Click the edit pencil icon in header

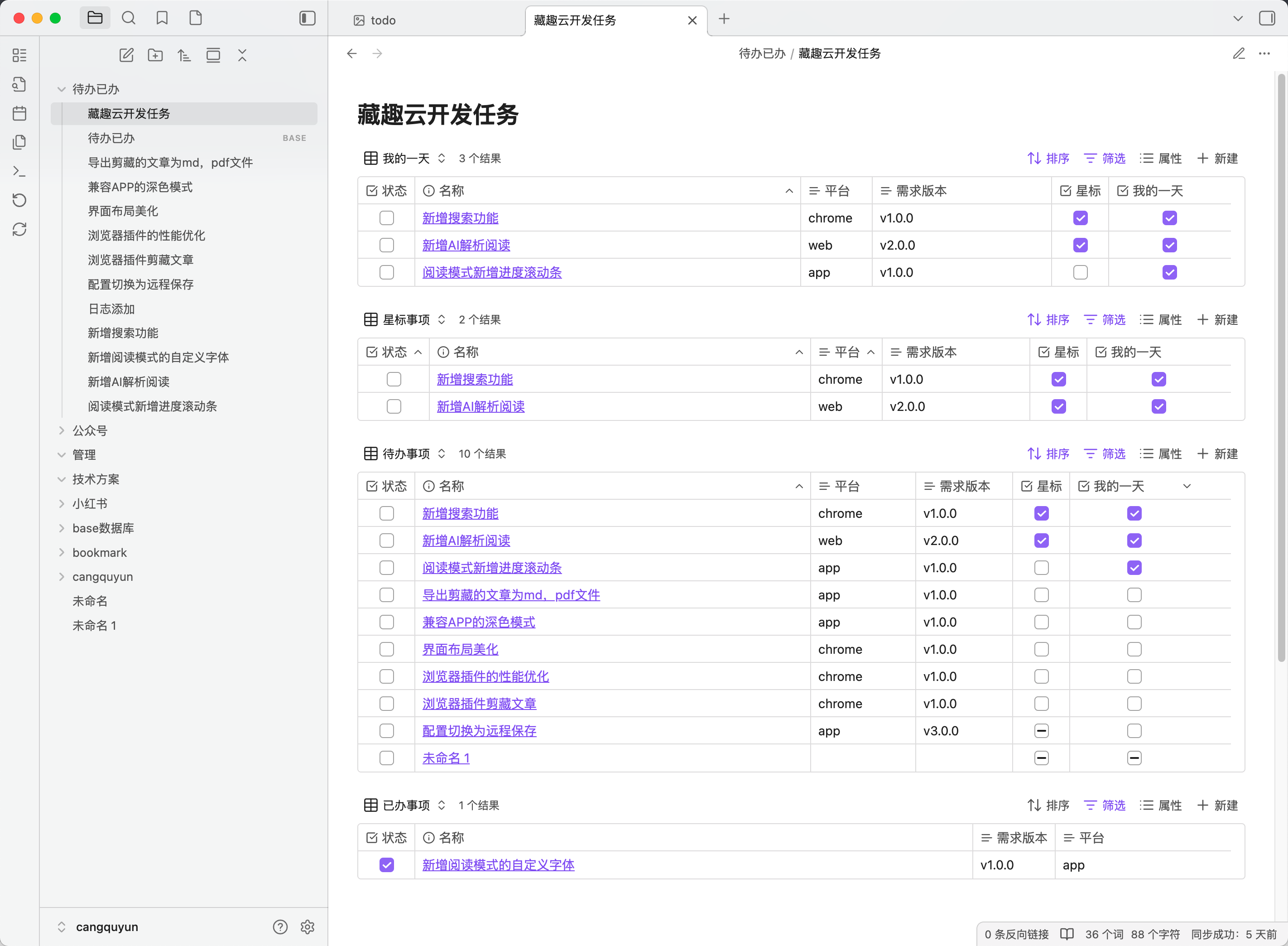point(1239,54)
